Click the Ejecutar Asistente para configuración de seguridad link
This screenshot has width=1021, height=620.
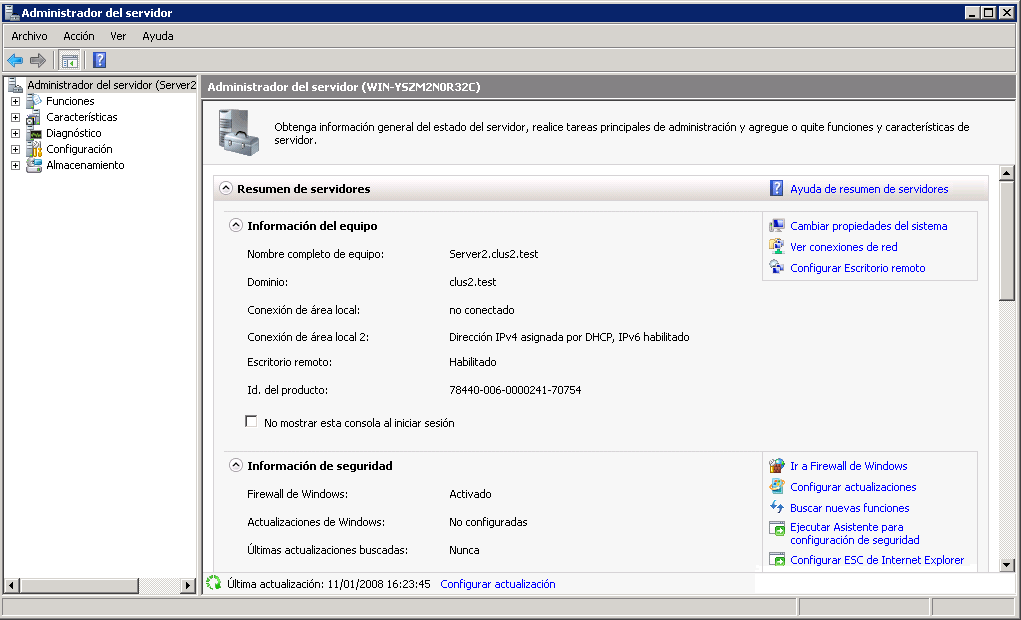(854, 533)
